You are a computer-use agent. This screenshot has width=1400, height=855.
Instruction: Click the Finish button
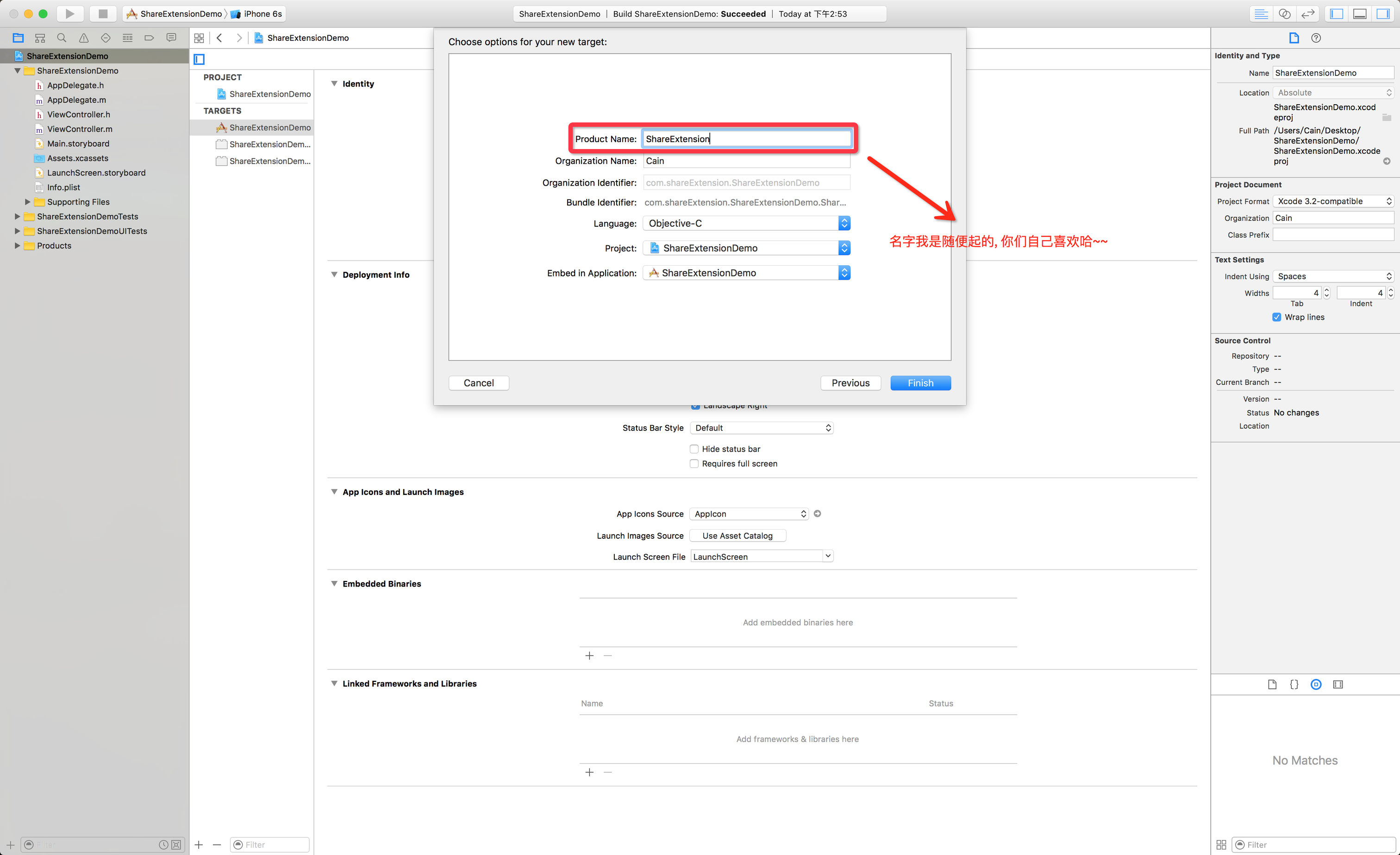pyautogui.click(x=920, y=383)
